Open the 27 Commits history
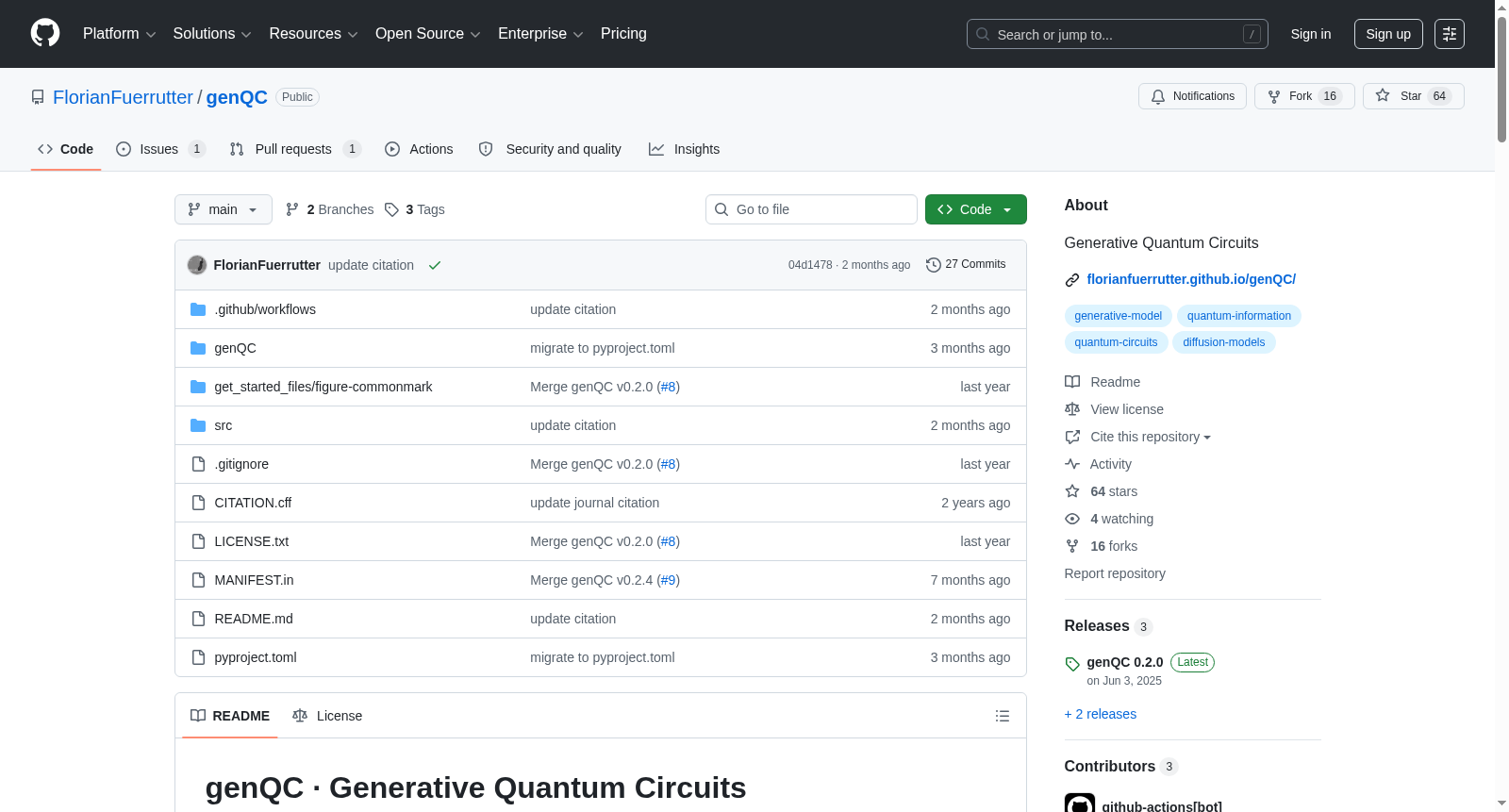 point(966,264)
